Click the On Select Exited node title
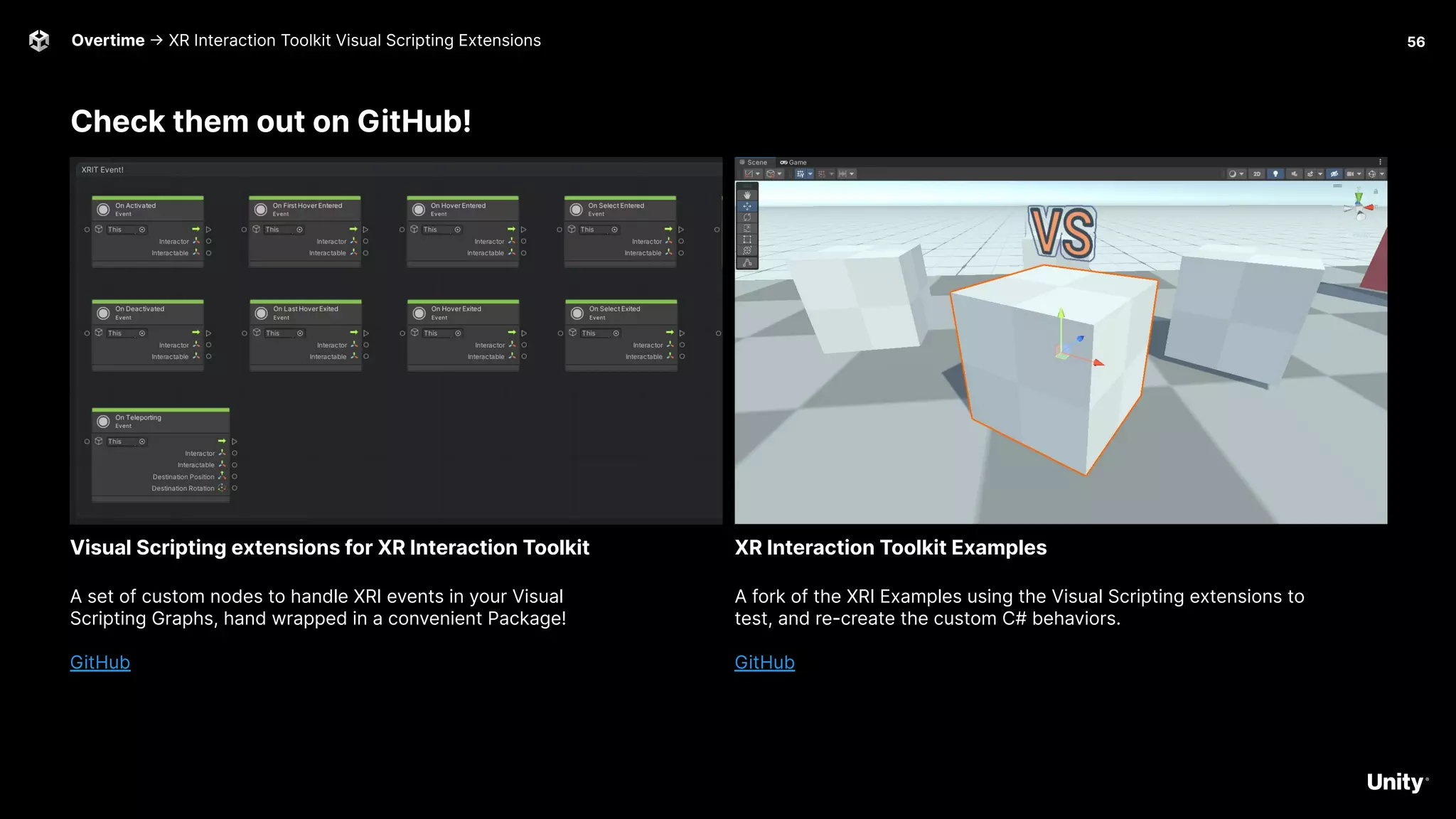This screenshot has height=819, width=1456. [x=615, y=309]
